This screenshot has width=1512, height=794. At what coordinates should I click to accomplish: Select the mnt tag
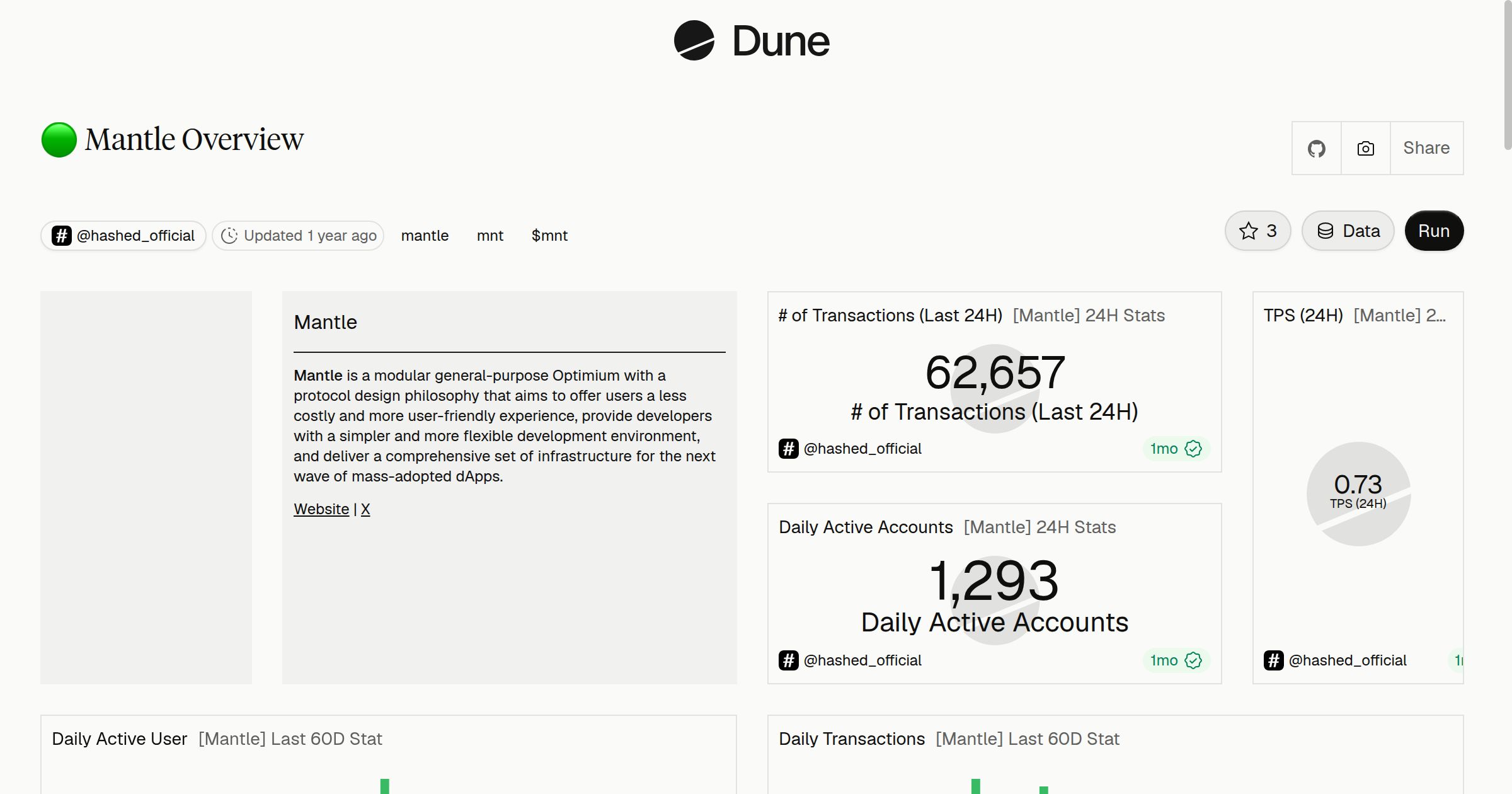(490, 236)
